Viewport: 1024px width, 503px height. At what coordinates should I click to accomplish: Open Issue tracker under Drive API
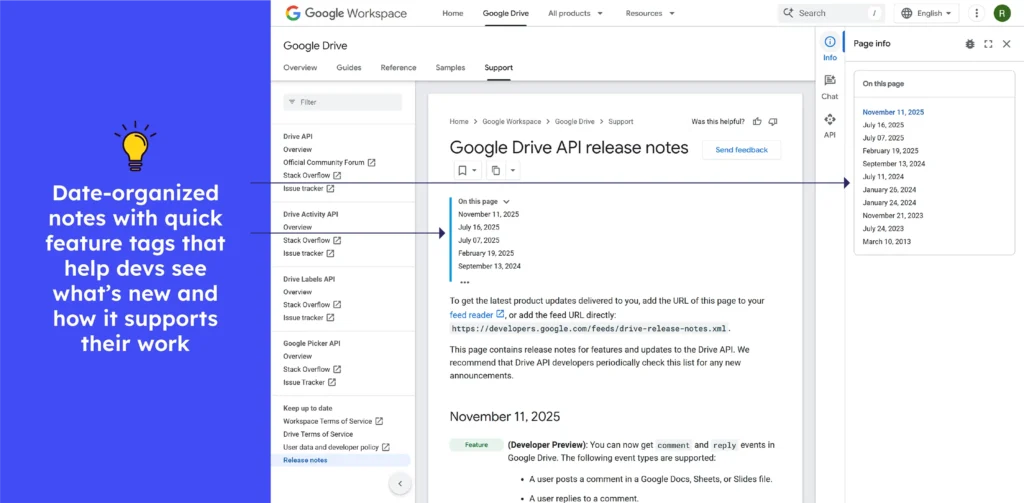click(309, 188)
